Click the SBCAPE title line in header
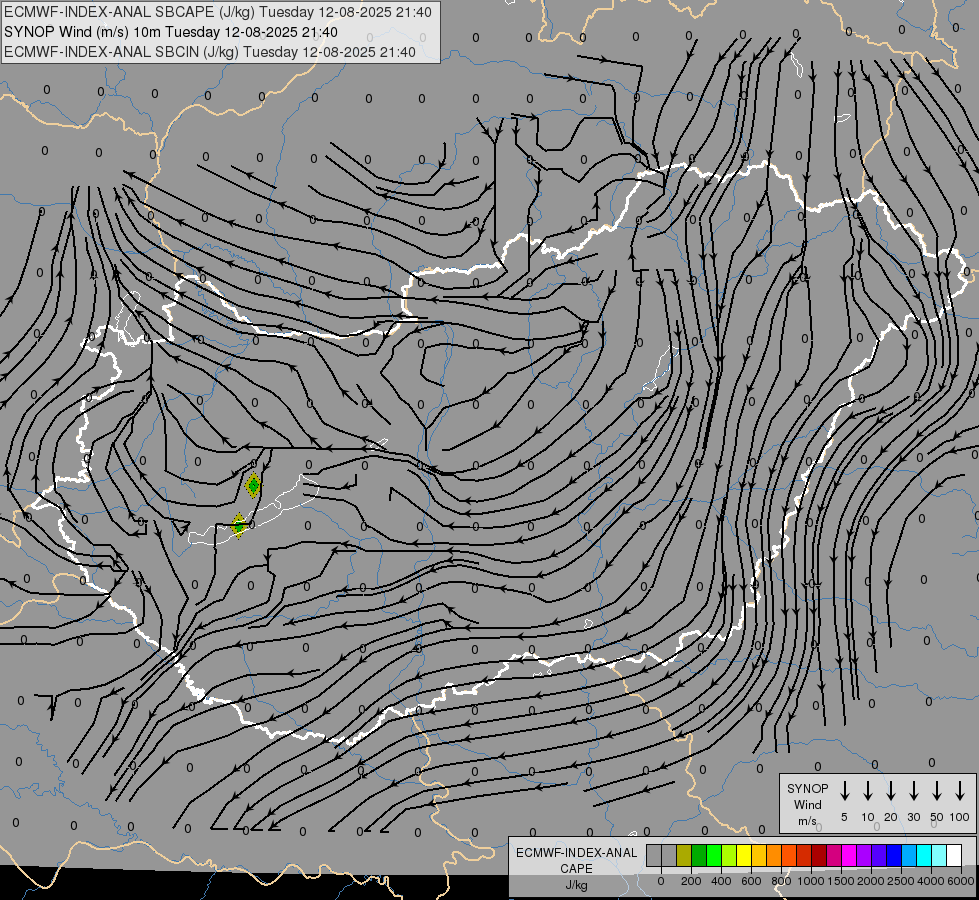Image resolution: width=979 pixels, height=900 pixels. [217, 12]
